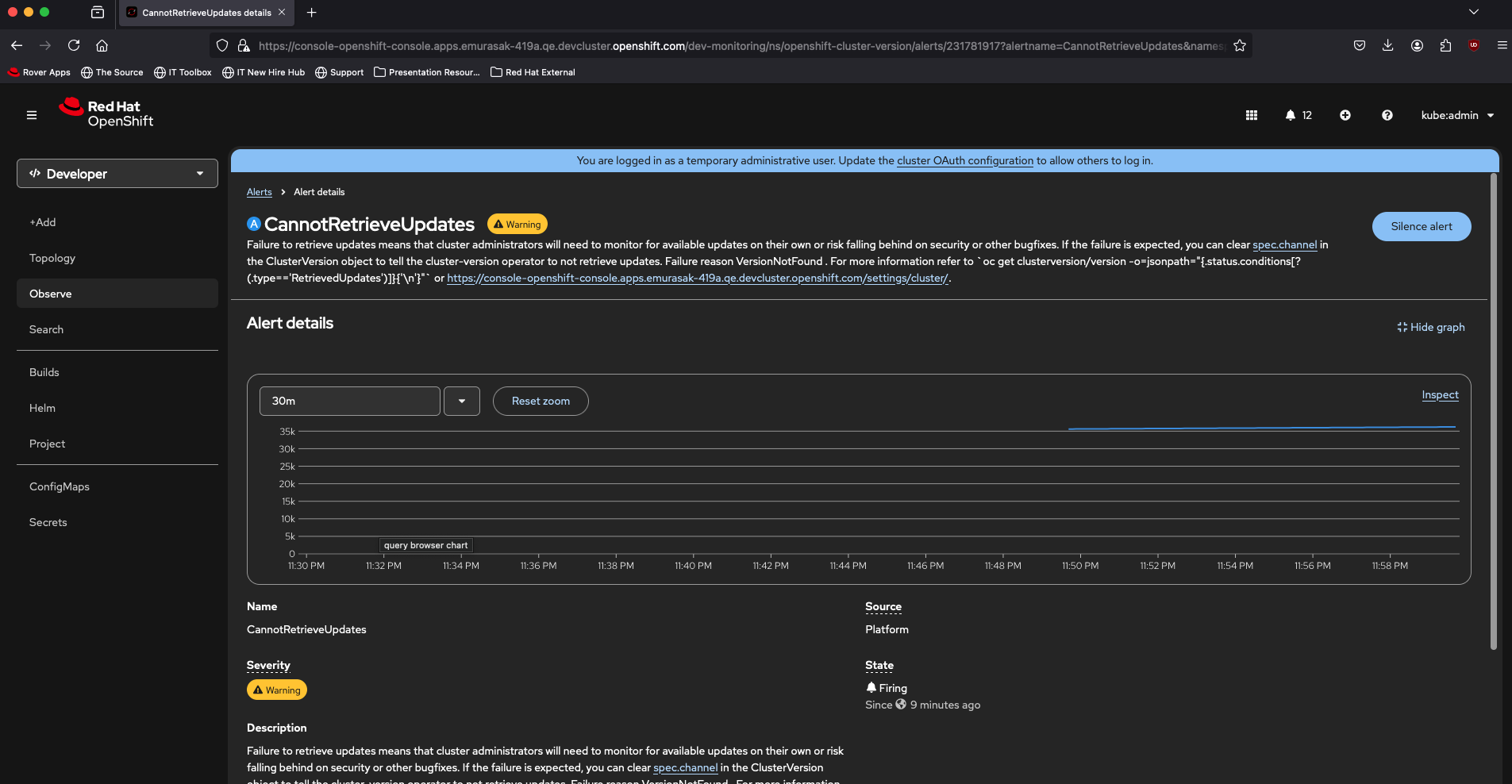
Task: Open the navigation hamburger menu
Action: point(32,115)
